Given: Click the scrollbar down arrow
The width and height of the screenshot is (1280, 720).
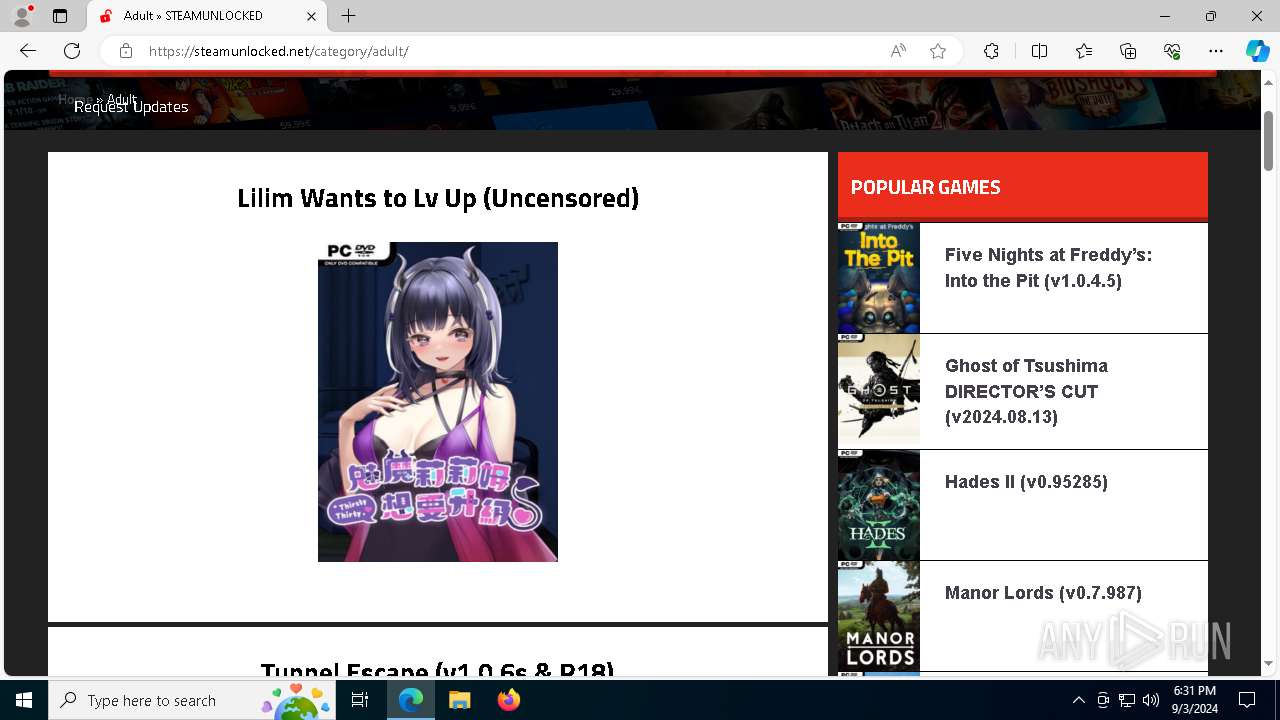Looking at the screenshot, I should 1268,664.
